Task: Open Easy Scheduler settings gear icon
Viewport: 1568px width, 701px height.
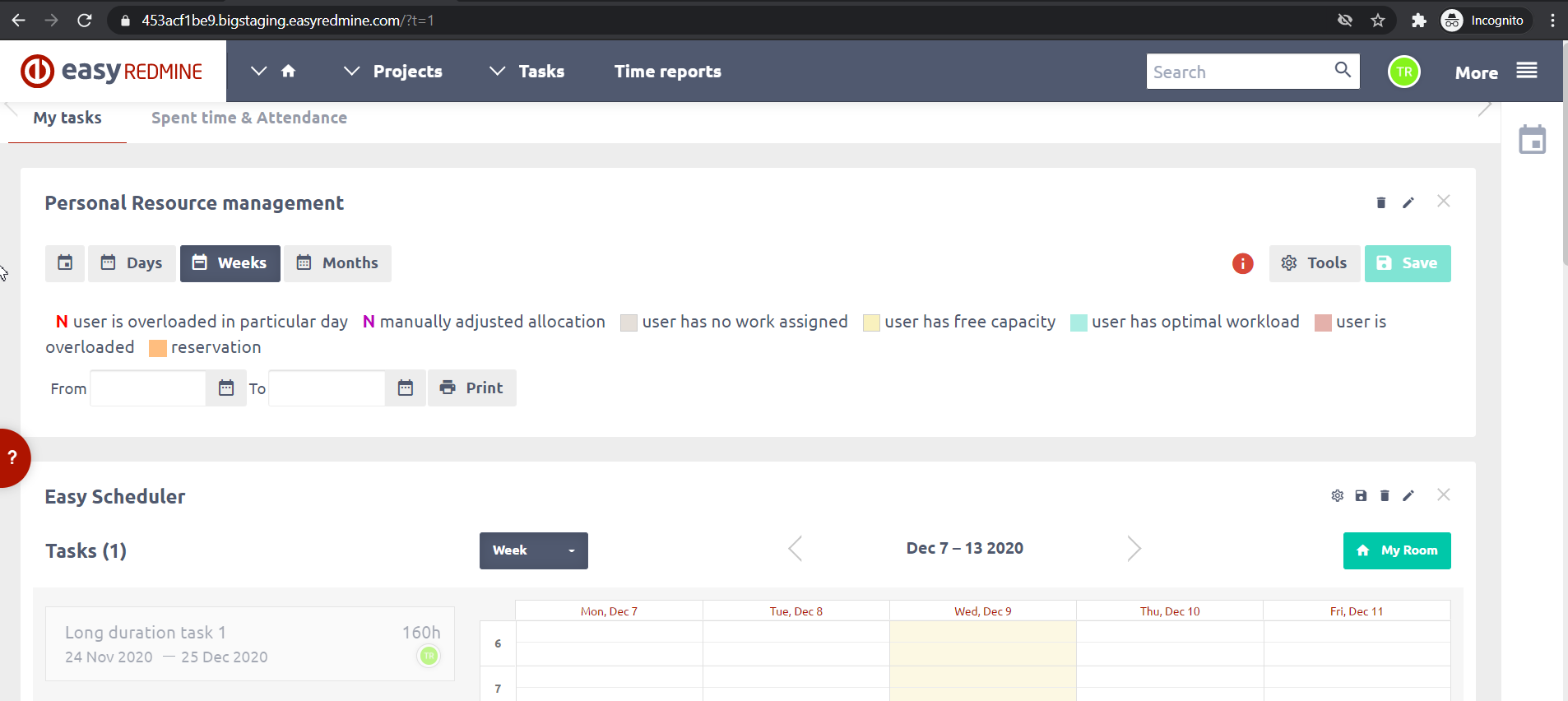Action: pos(1338,495)
